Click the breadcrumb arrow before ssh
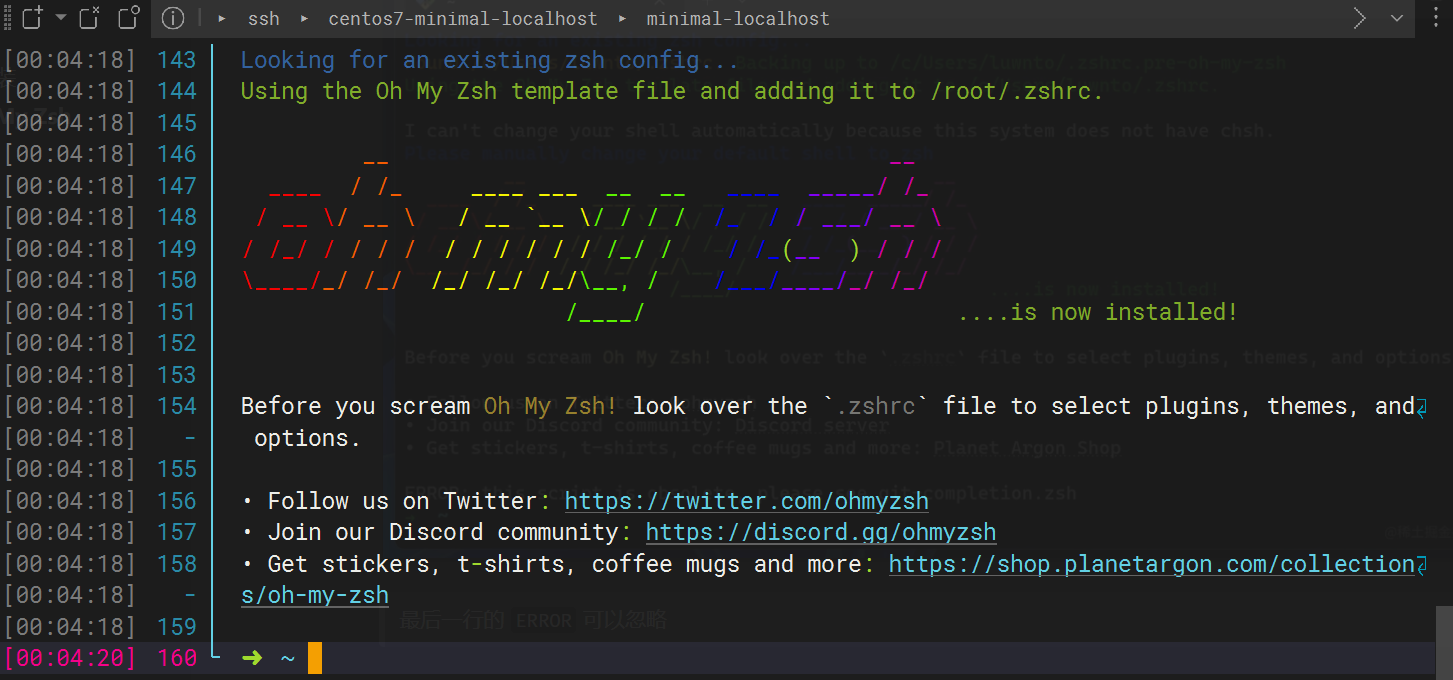The height and width of the screenshot is (680, 1453). [222, 17]
